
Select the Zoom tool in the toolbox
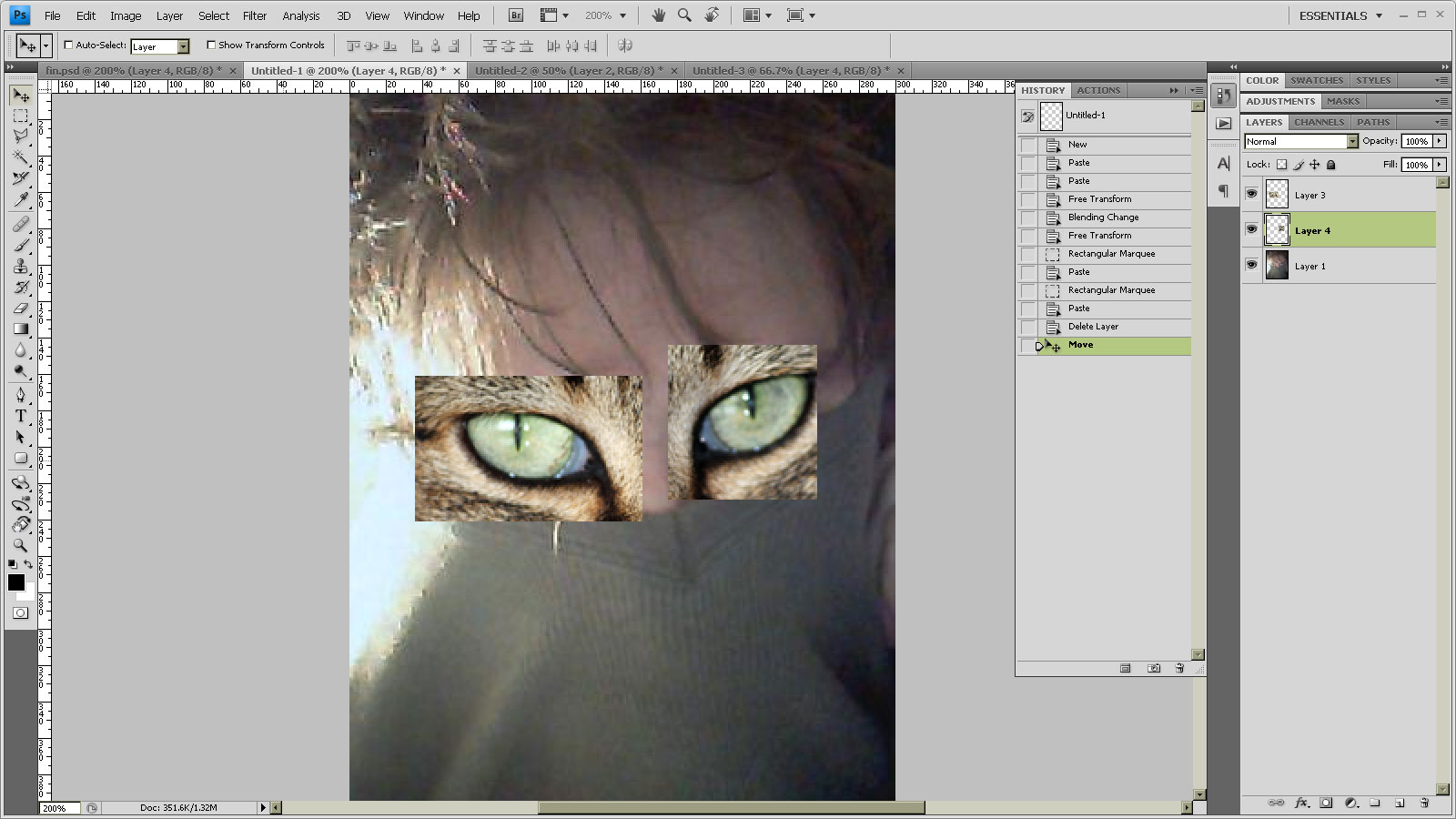tap(21, 545)
